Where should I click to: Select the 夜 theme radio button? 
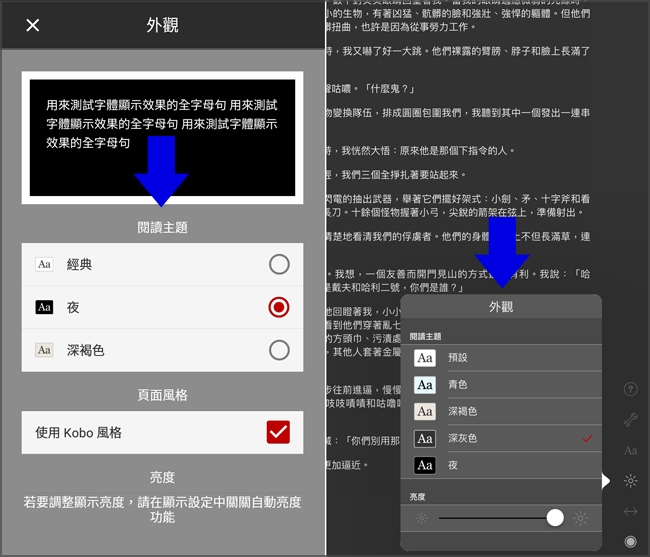coord(279,307)
